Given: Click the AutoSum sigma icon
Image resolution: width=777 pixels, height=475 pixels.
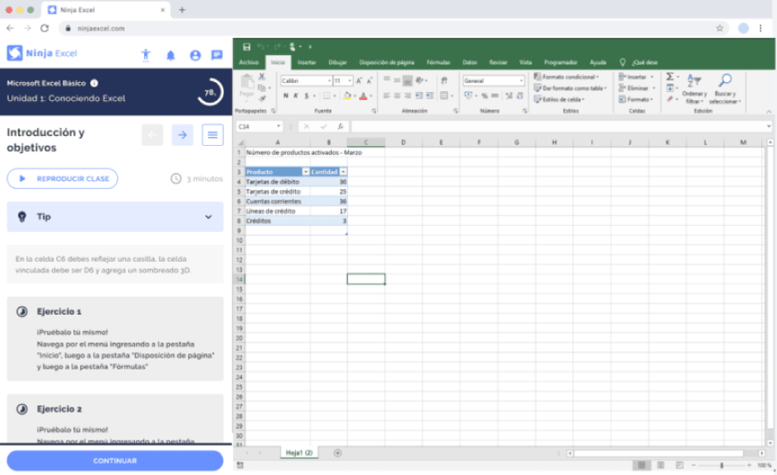Looking at the screenshot, I should [670, 76].
